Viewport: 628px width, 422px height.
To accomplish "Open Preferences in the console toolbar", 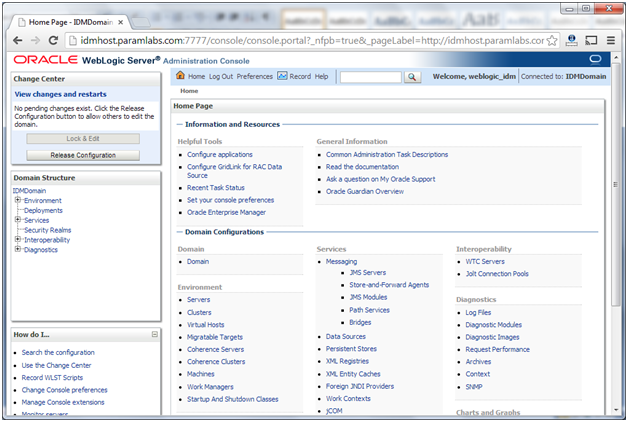I will pos(254,76).
